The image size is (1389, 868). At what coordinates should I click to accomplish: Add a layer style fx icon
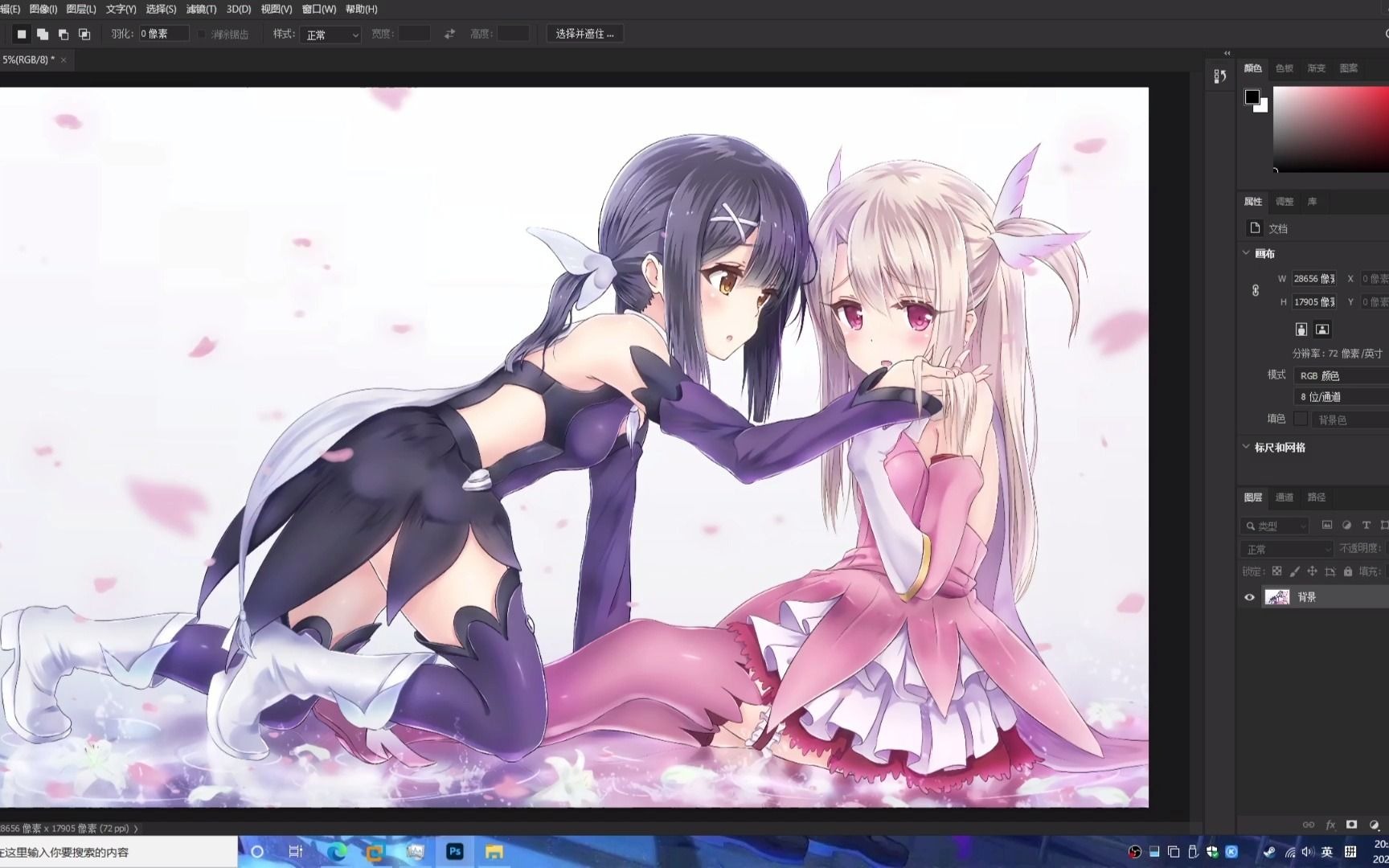coord(1330,825)
